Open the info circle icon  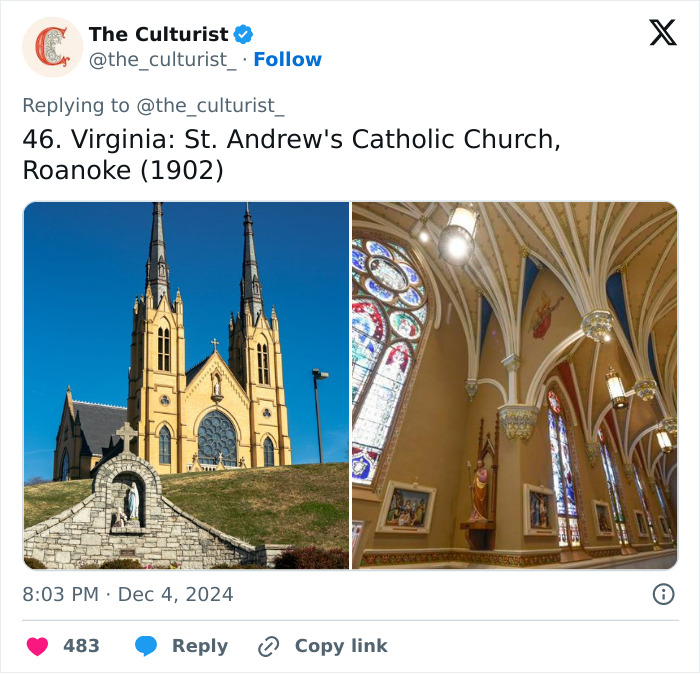point(663,594)
